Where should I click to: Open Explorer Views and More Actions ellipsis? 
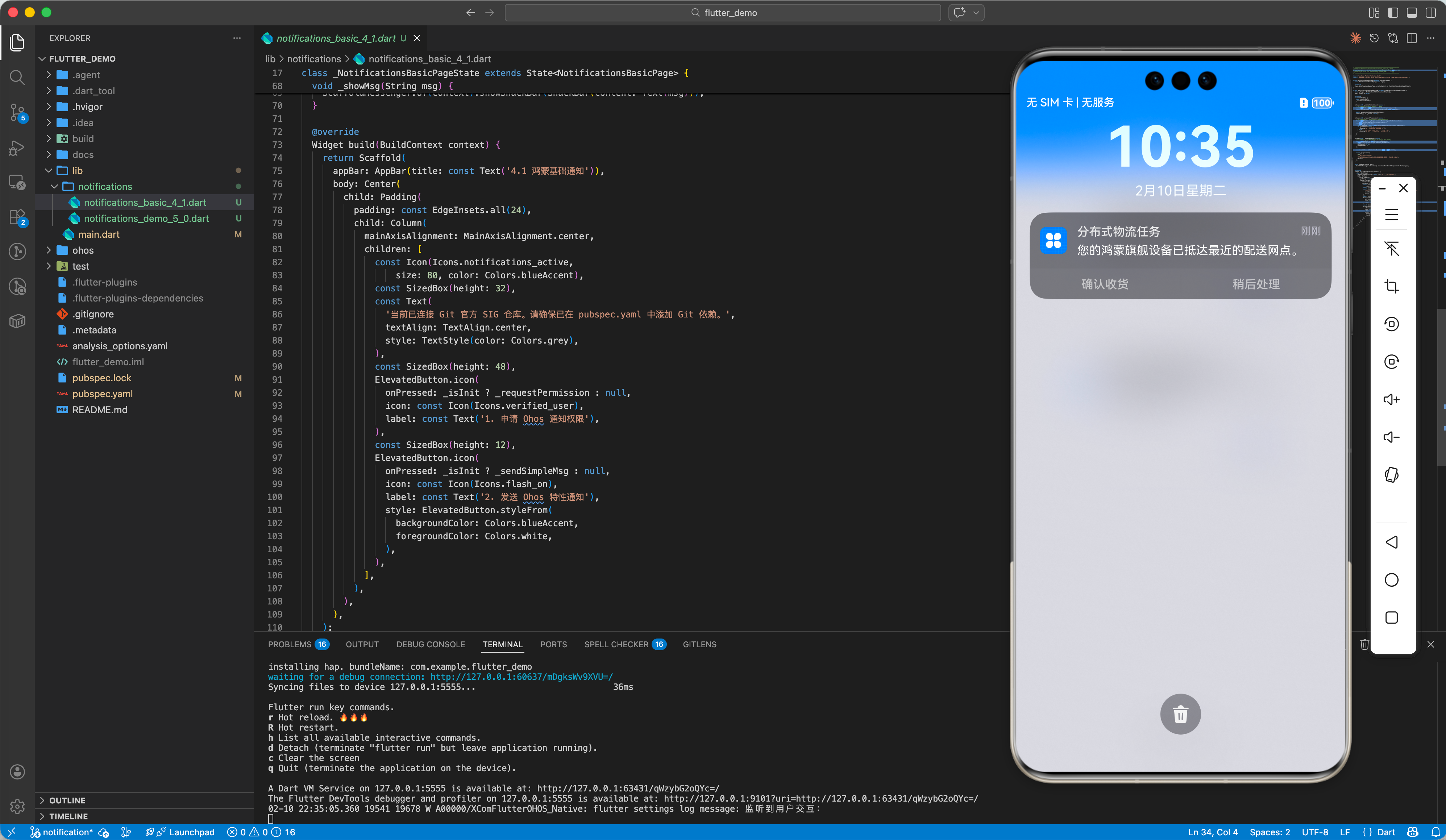tap(237, 38)
